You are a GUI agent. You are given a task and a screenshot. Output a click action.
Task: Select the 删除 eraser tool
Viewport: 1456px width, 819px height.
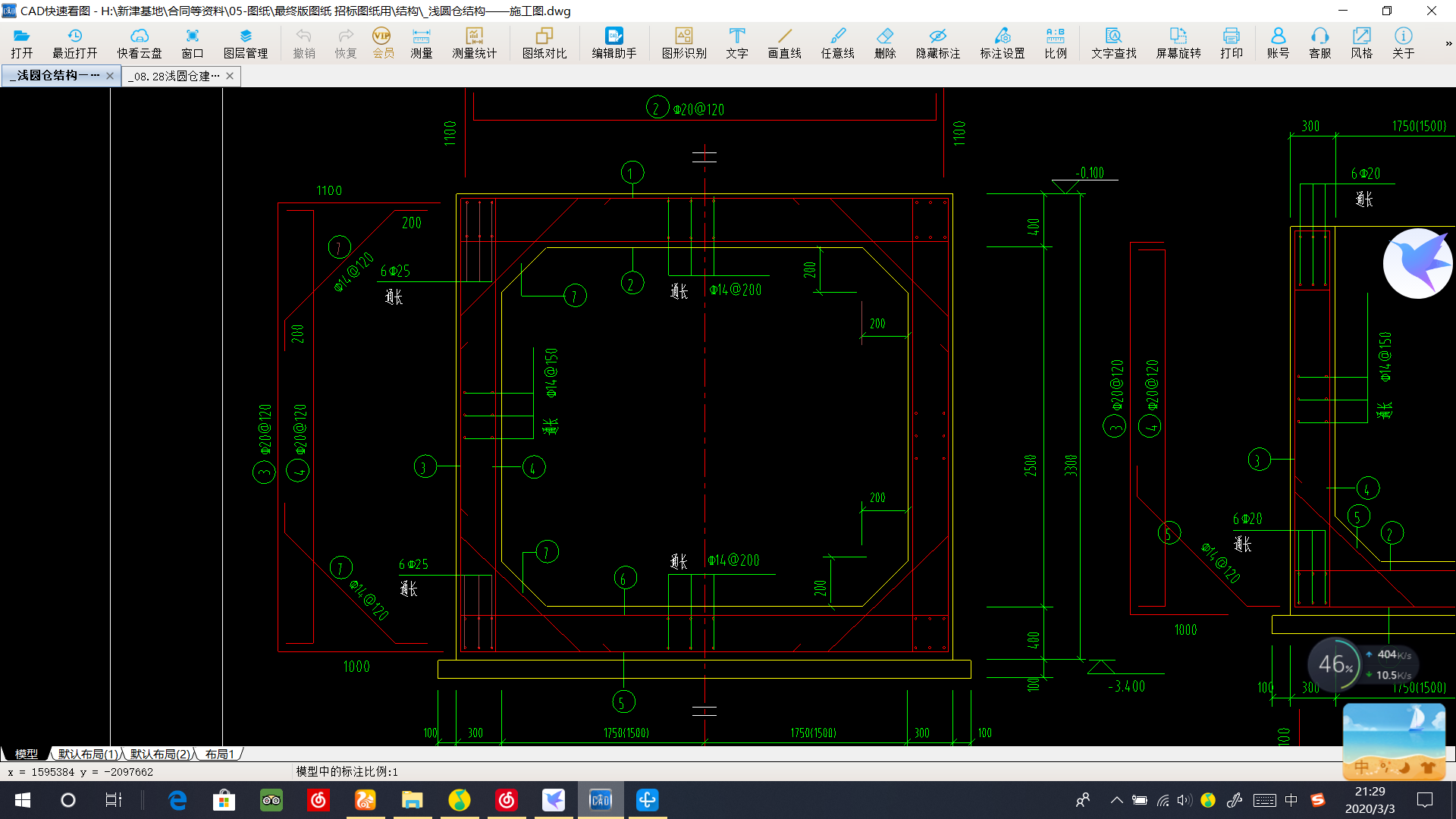[x=885, y=43]
